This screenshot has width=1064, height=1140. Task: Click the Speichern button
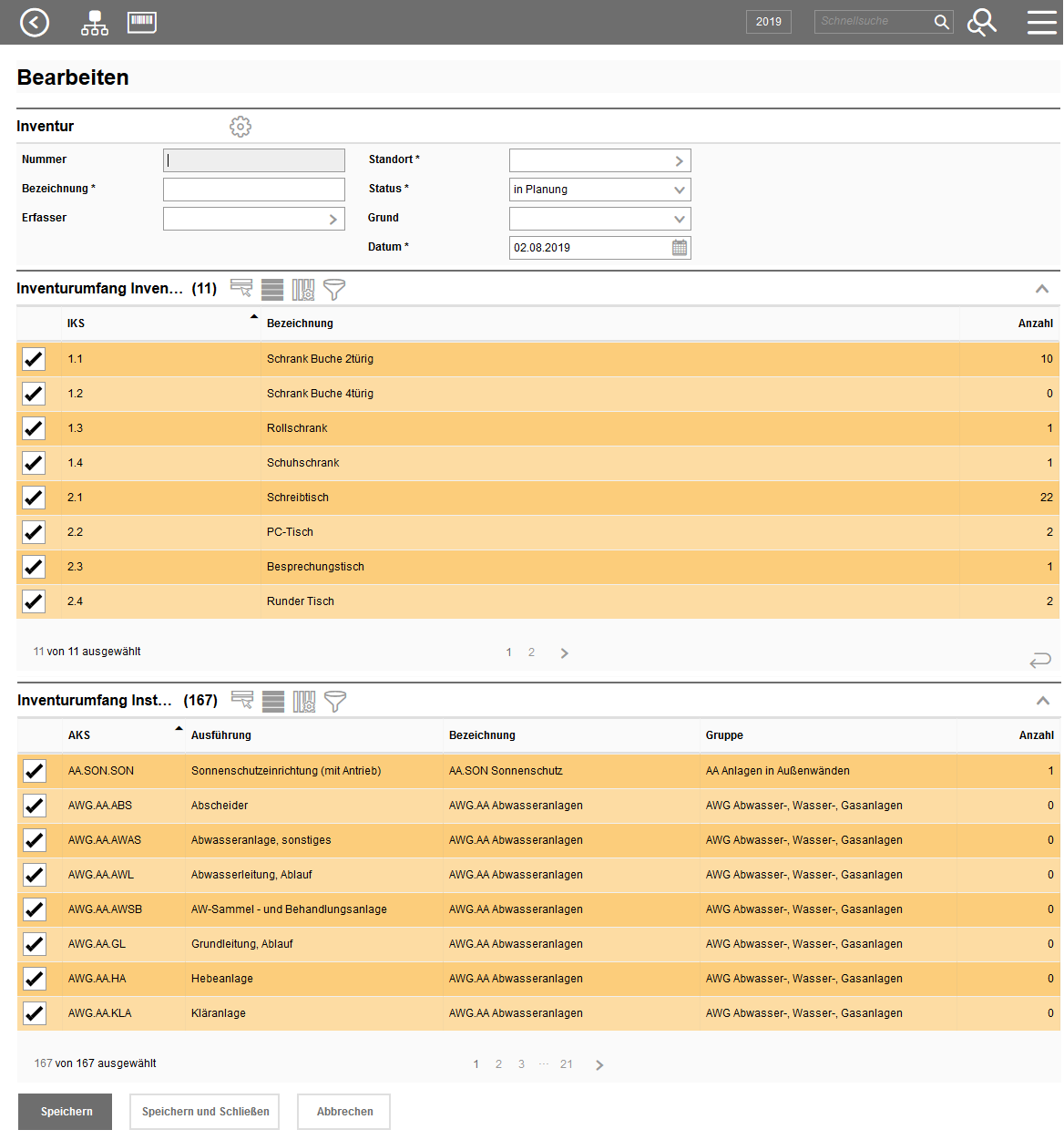(x=66, y=1112)
